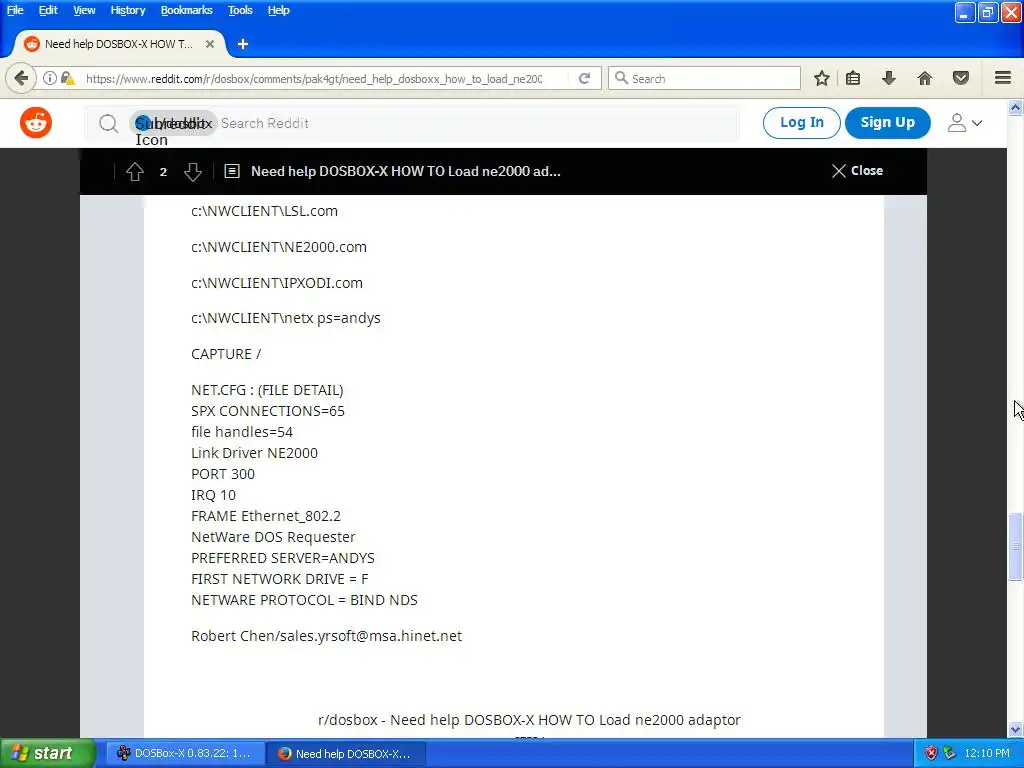
Task: Click scrollbar down arrow
Action: [x=1015, y=729]
